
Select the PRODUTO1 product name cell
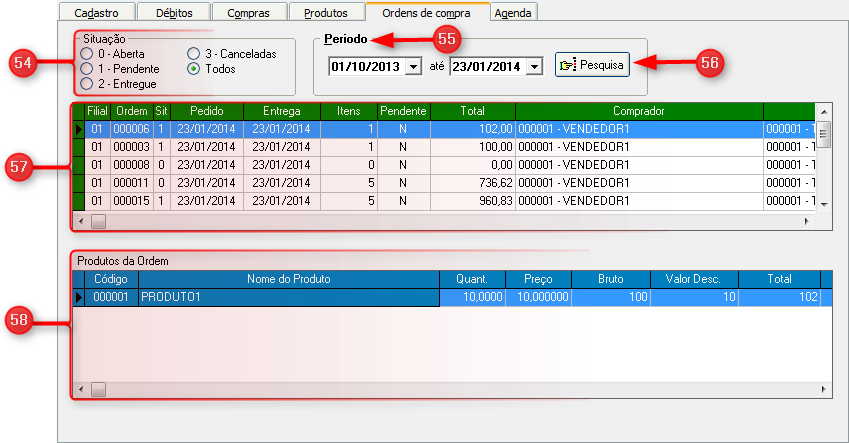coord(289,297)
